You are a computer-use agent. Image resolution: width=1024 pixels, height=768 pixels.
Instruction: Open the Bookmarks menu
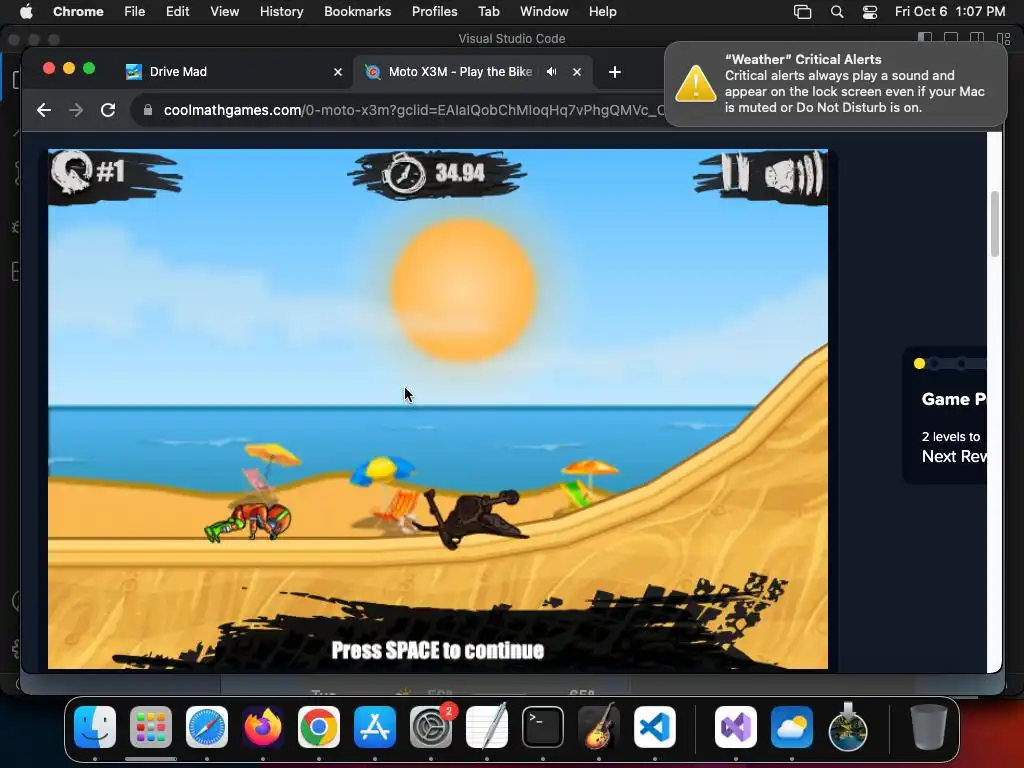pos(357,12)
